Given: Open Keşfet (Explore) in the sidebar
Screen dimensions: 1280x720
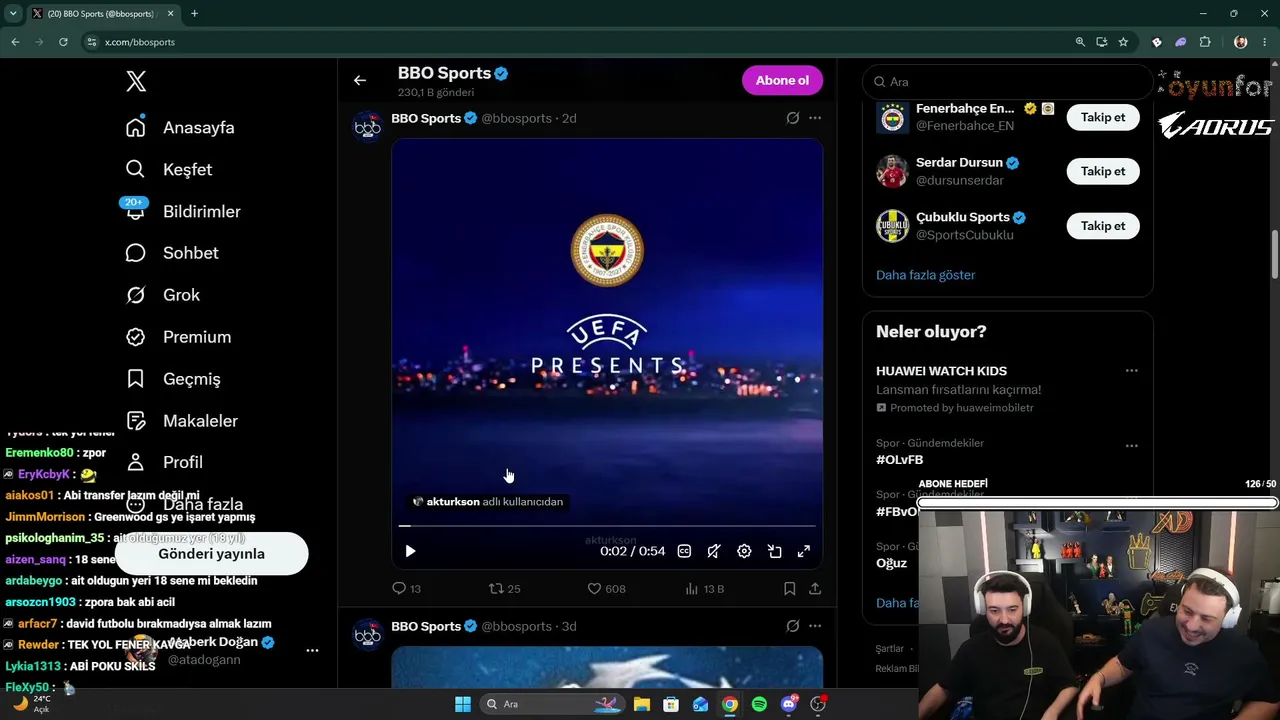Looking at the screenshot, I should pos(169,169).
